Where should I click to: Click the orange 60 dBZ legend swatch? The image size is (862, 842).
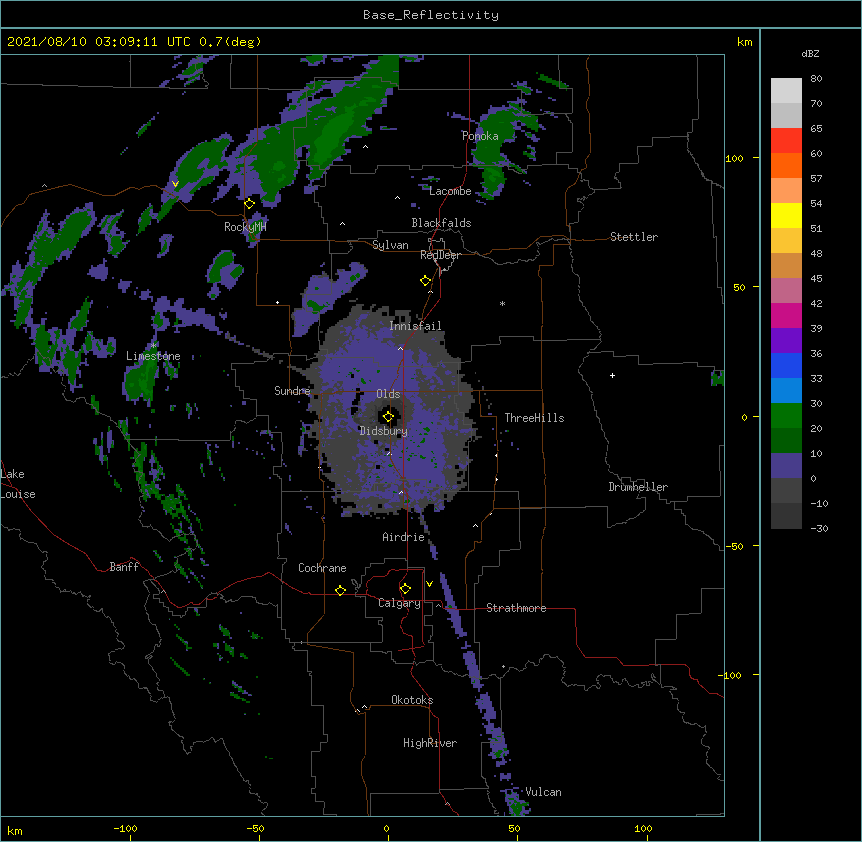[786, 165]
